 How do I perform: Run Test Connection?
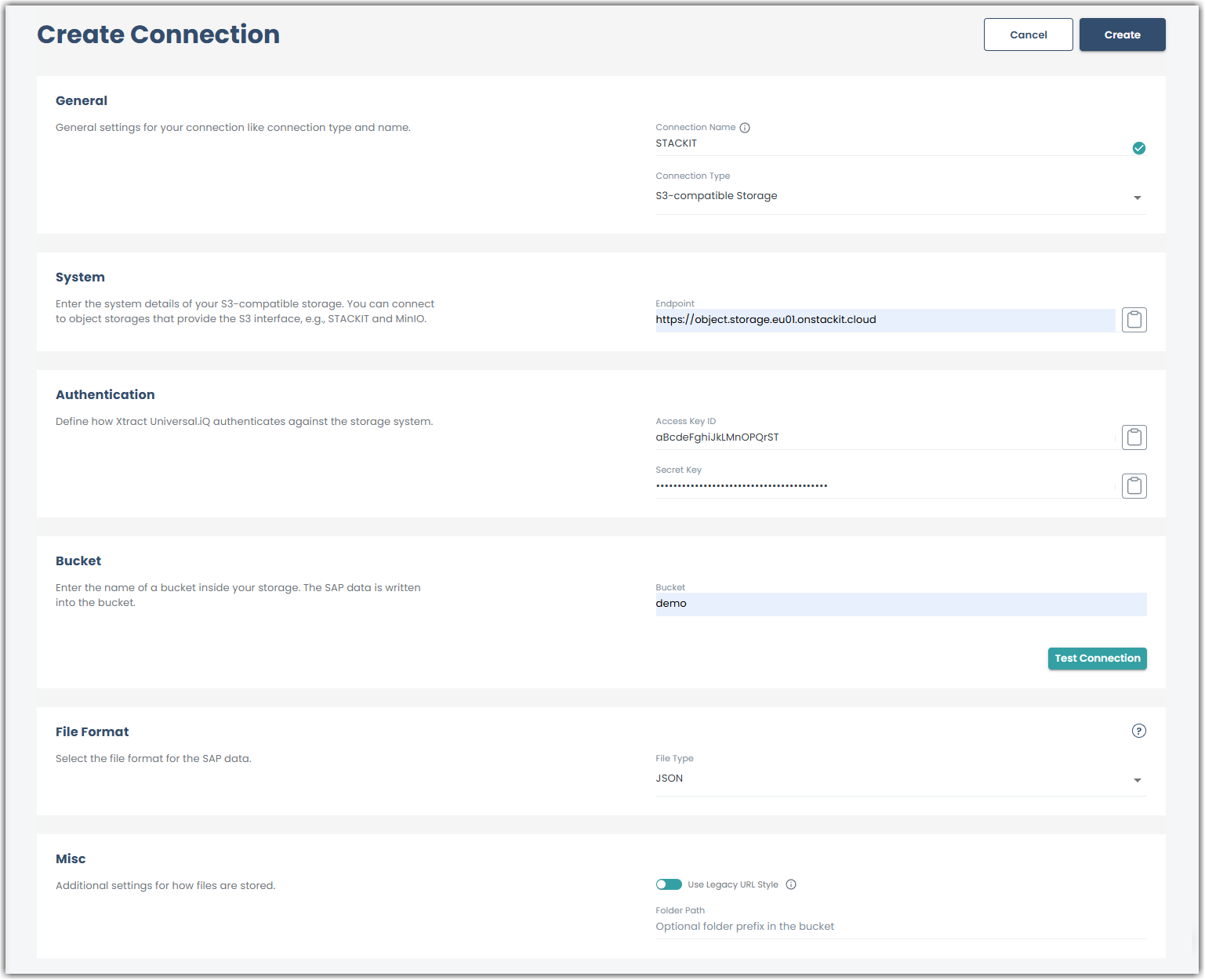pyautogui.click(x=1097, y=659)
